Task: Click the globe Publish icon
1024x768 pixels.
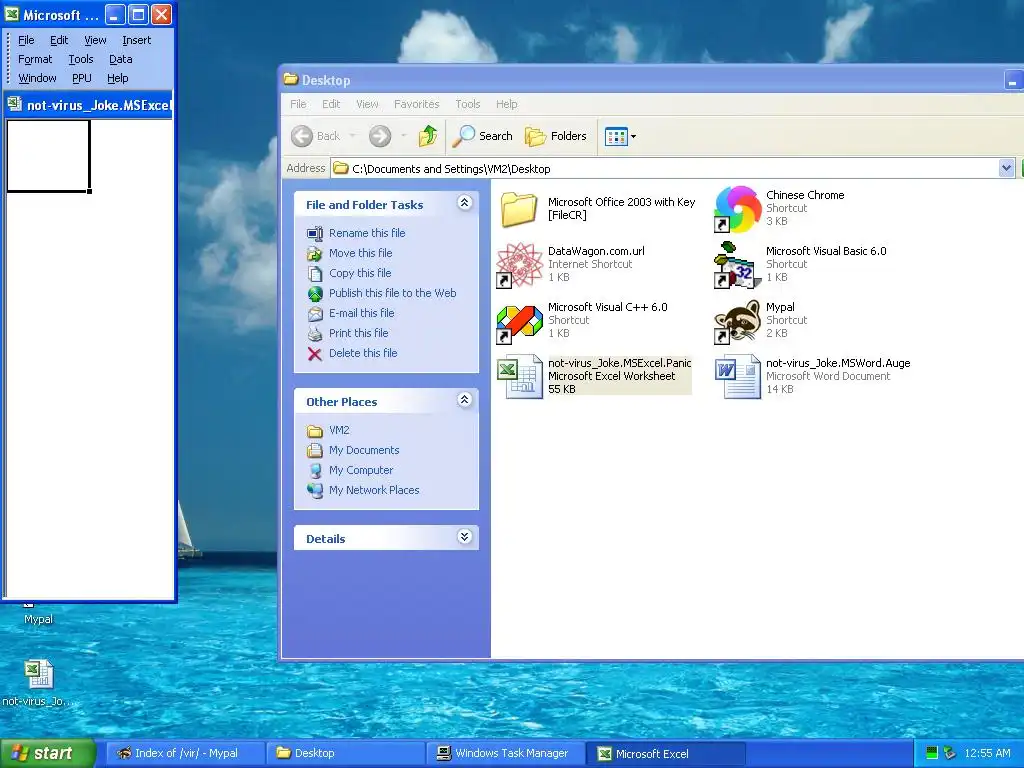Action: (315, 294)
